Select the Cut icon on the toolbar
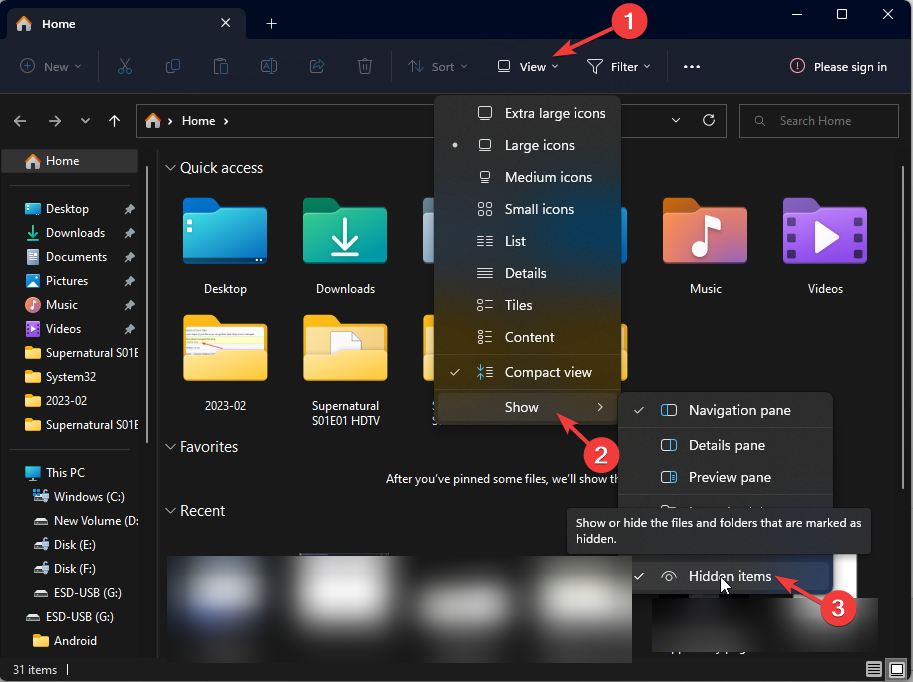913x682 pixels. tap(124, 66)
